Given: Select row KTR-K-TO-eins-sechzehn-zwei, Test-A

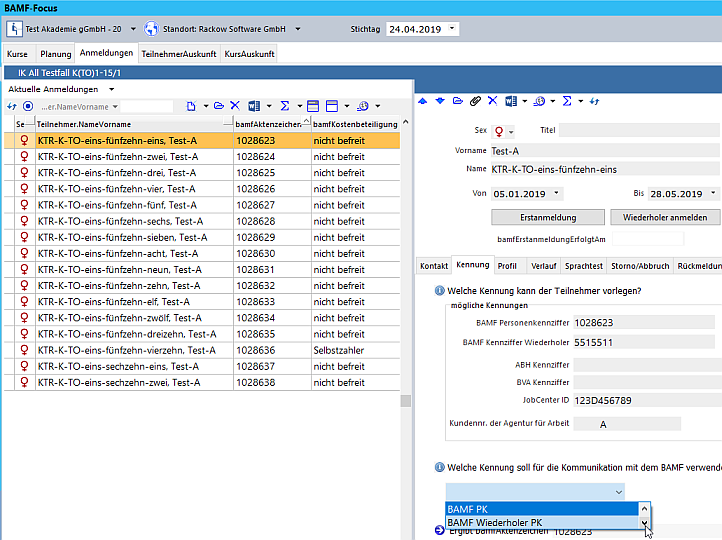Looking at the screenshot, I should coord(202,383).
